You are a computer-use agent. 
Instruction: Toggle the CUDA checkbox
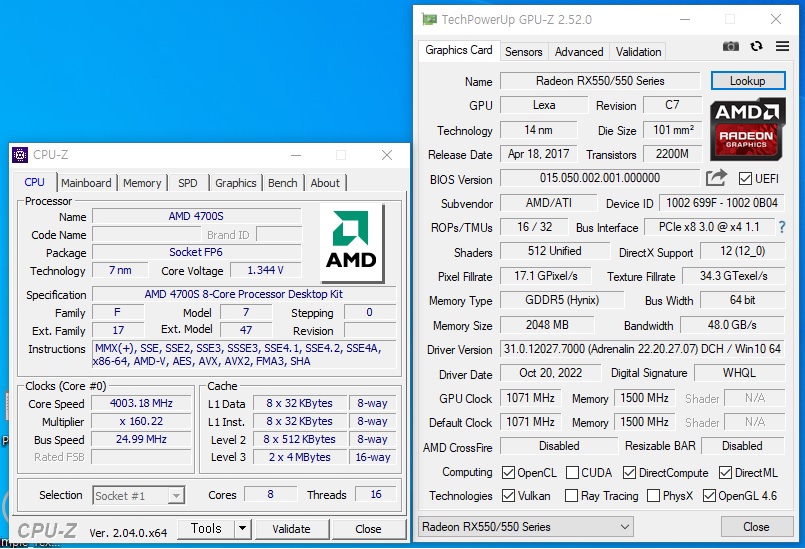coord(572,472)
